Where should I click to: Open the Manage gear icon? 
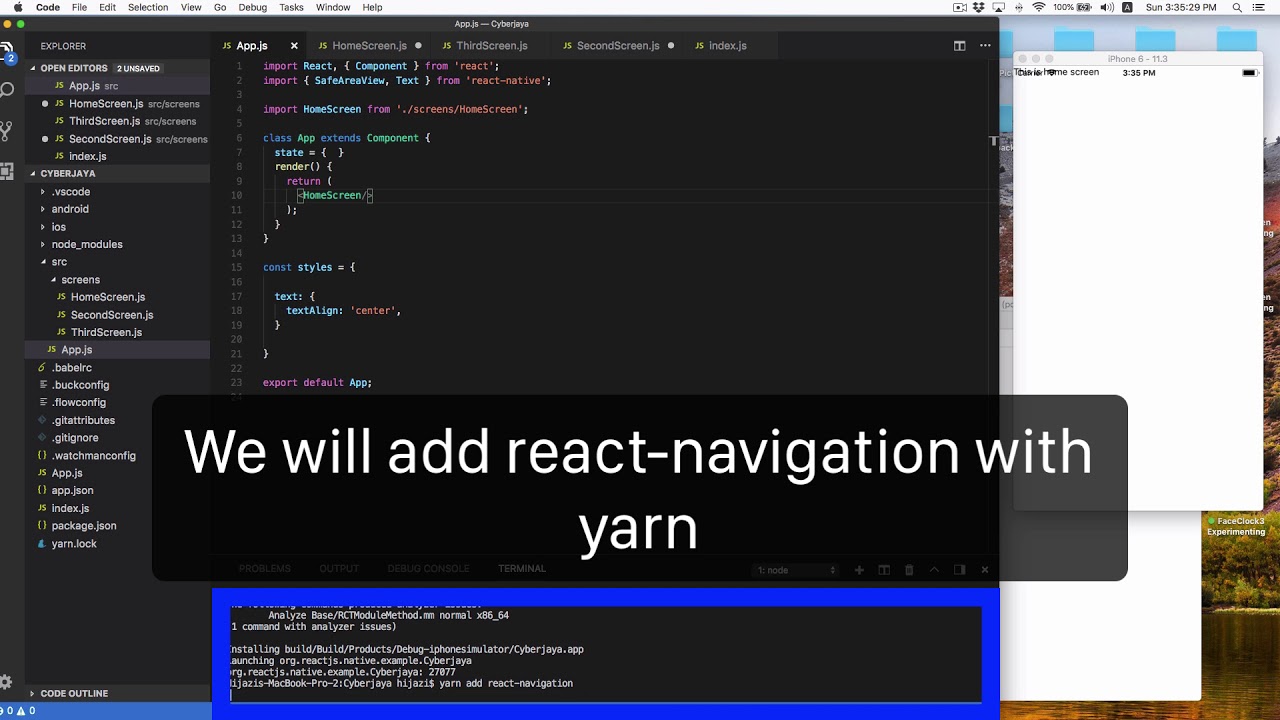[6, 683]
